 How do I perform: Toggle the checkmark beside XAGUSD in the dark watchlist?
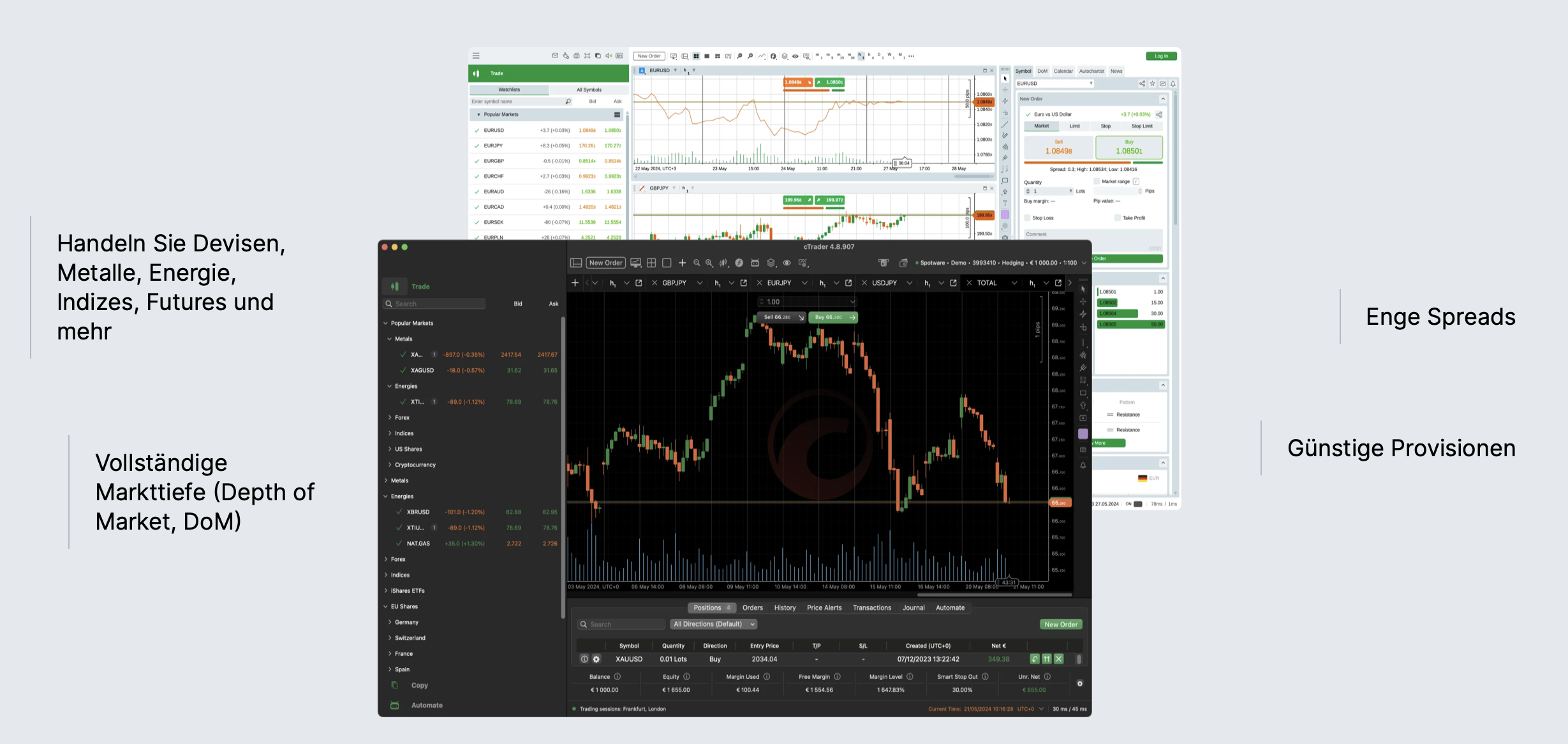tap(403, 370)
